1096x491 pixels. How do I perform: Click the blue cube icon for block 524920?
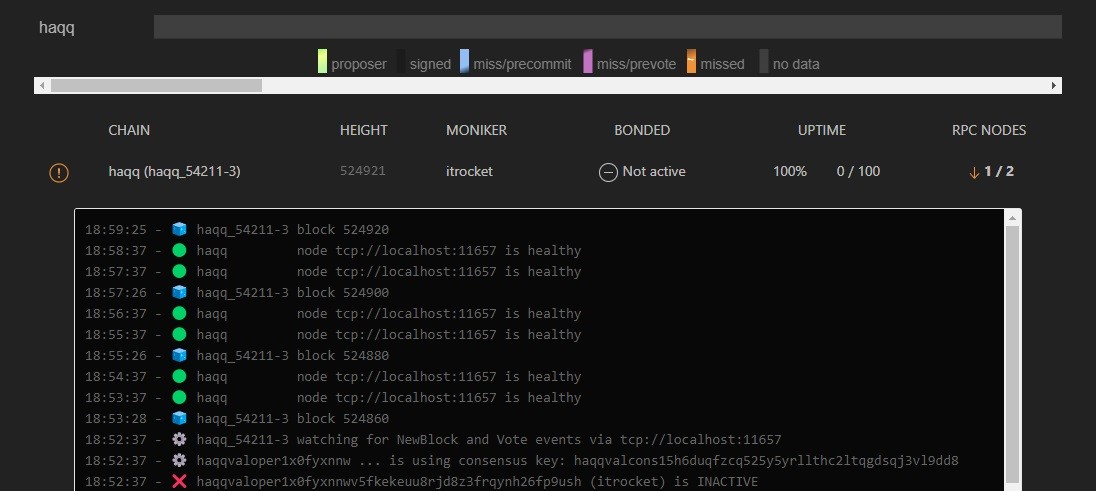[179, 229]
